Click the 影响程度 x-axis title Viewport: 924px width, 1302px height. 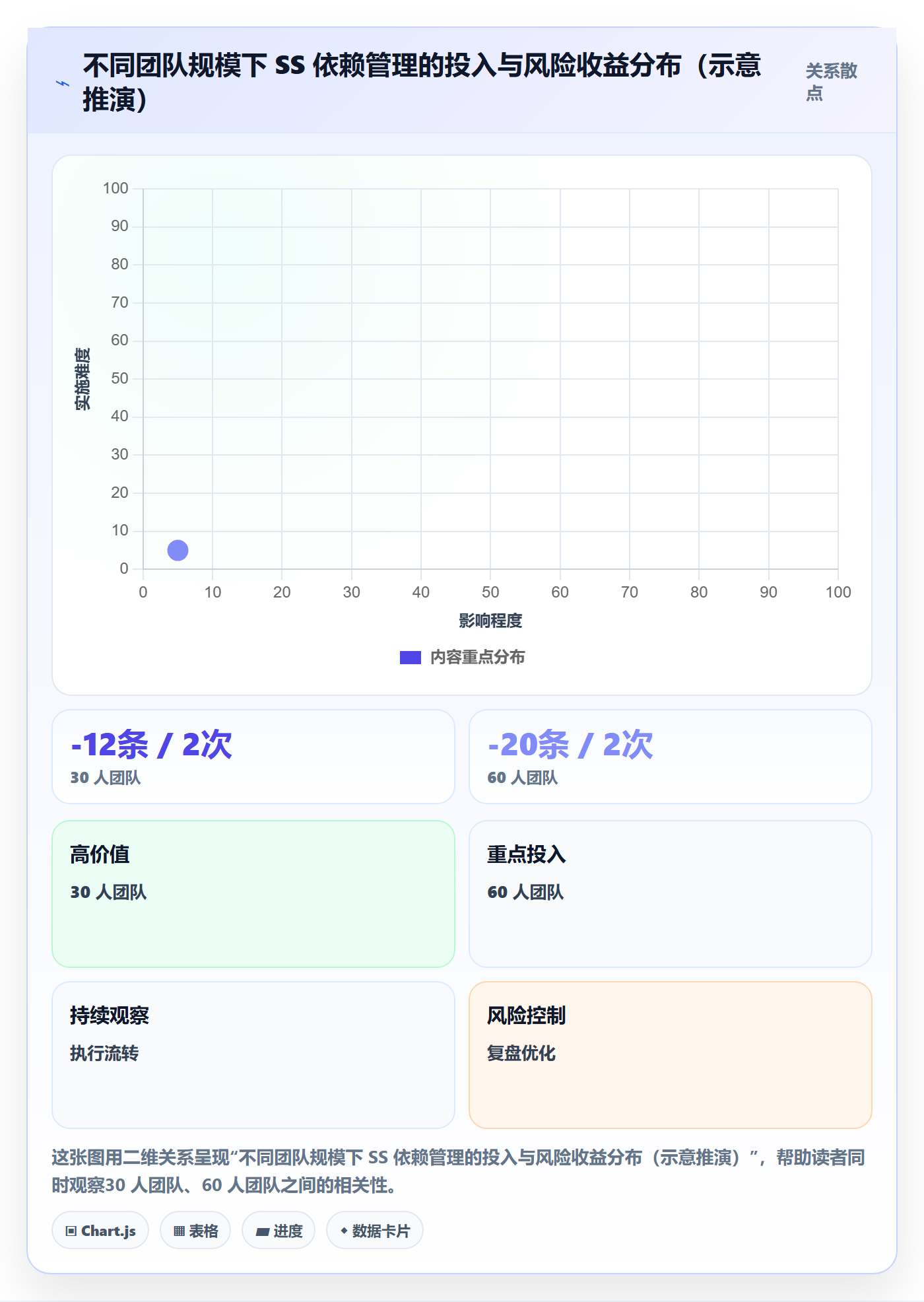[490, 621]
